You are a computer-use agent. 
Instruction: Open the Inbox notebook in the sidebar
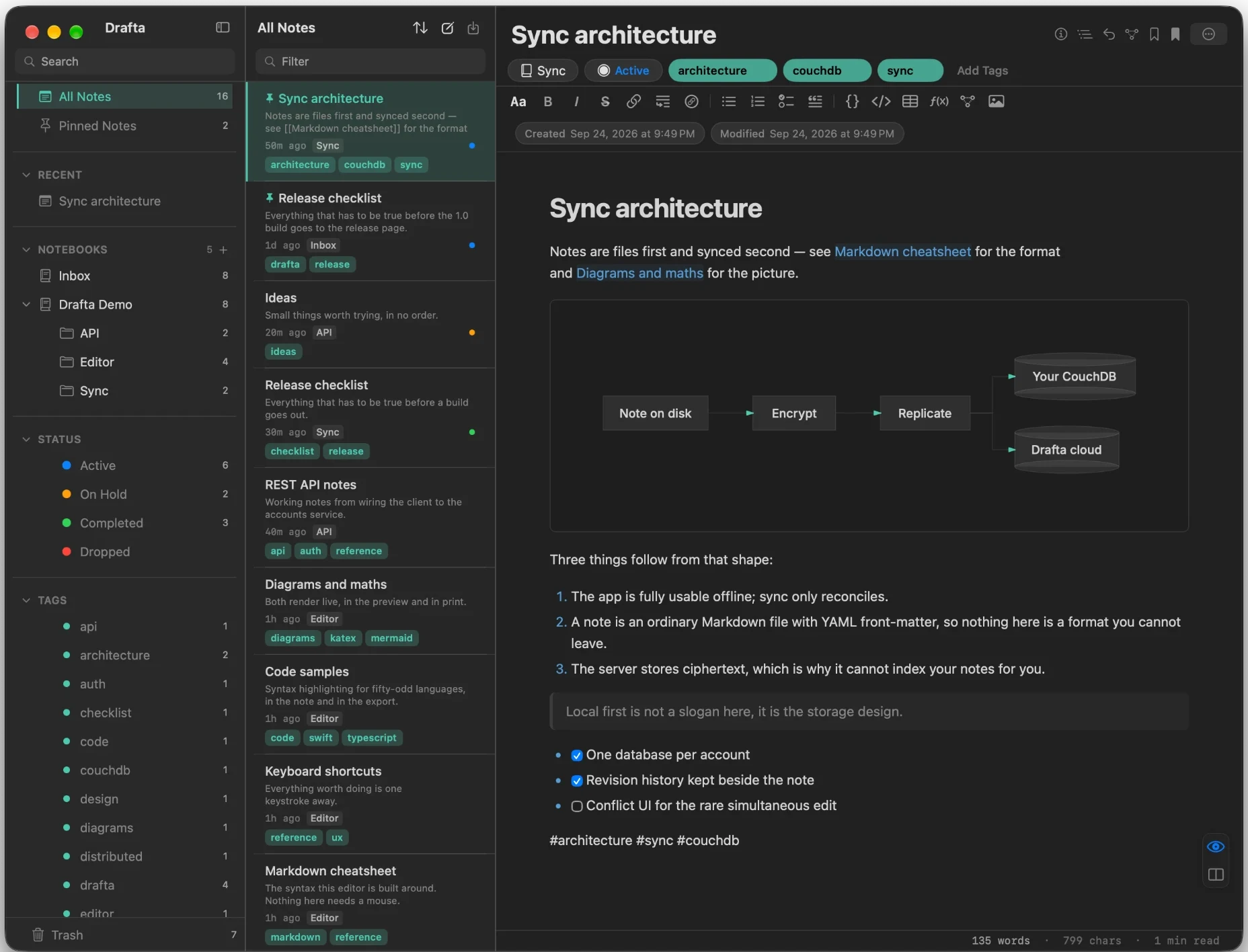point(125,276)
